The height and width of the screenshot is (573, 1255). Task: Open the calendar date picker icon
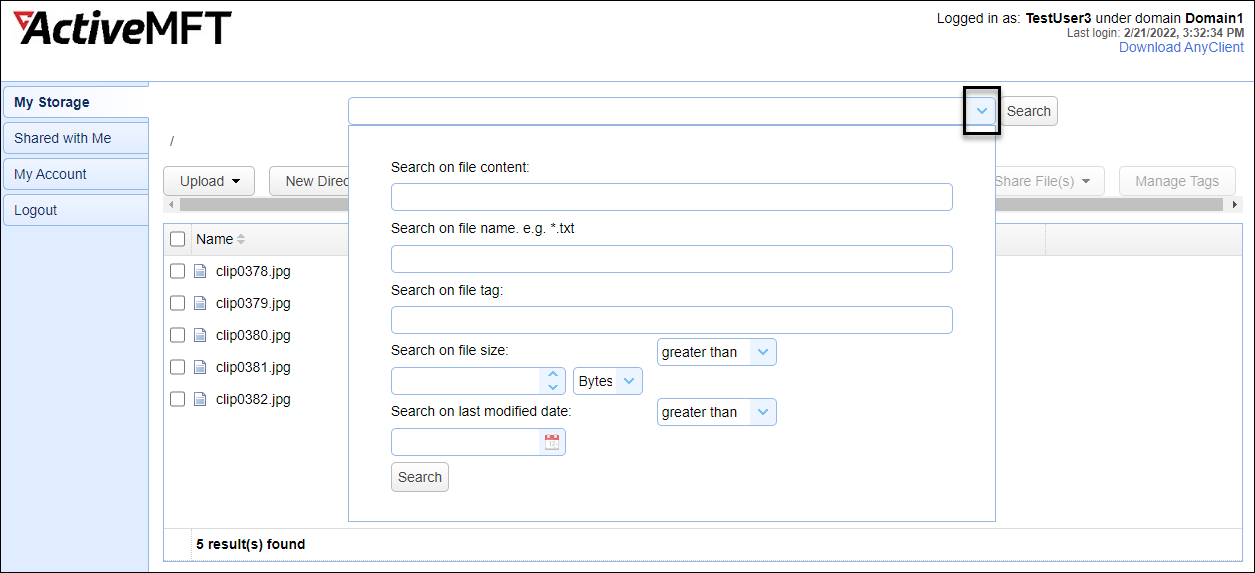552,442
